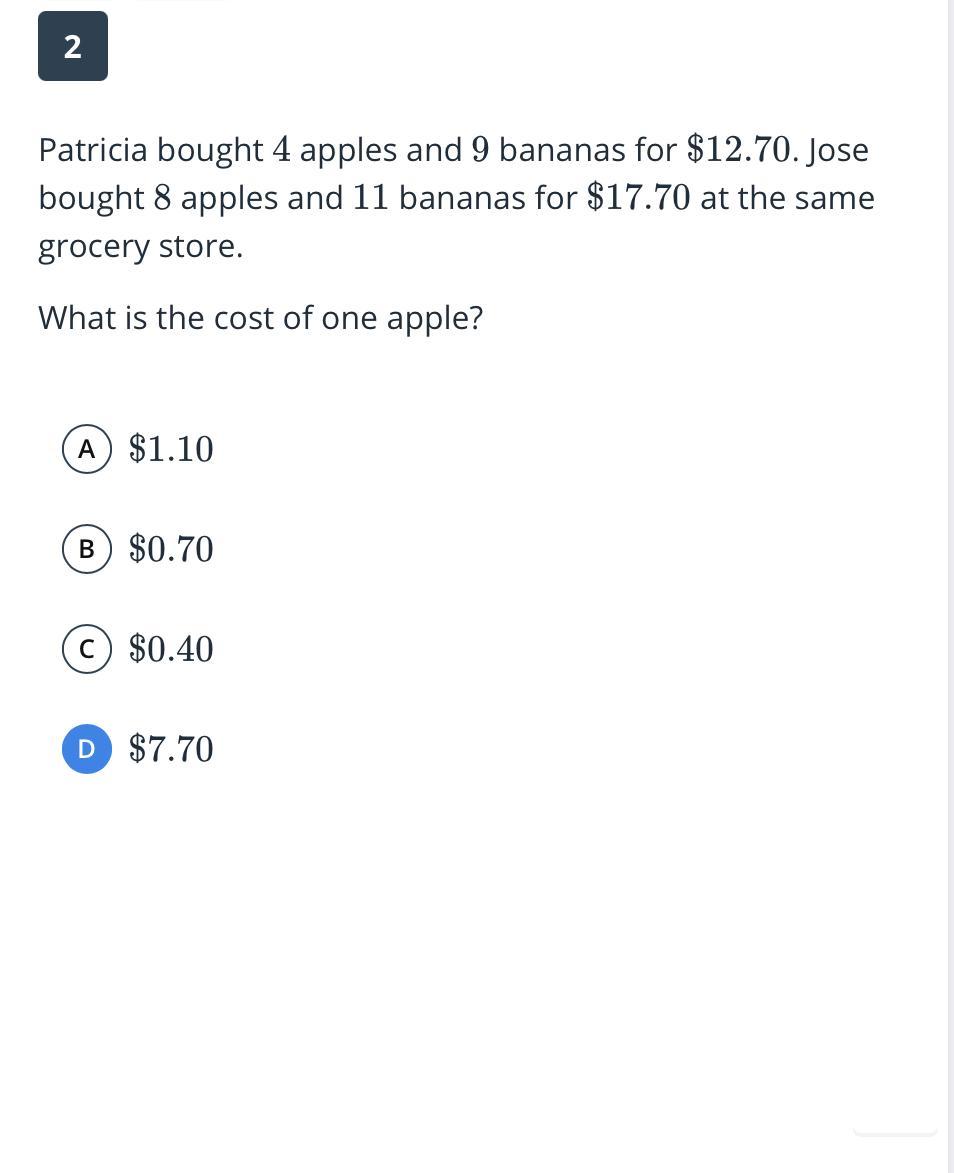Click the $17.70 amount in the problem
The height and width of the screenshot is (1173, 954).
[x=638, y=198]
